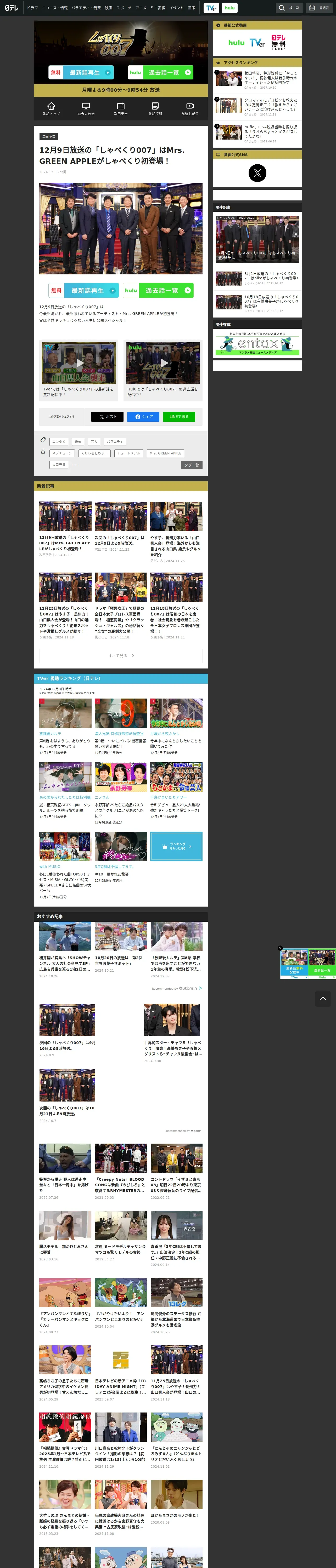336x1568 pixels.
Task: Select the 俳優 tag
Action: 77,442
